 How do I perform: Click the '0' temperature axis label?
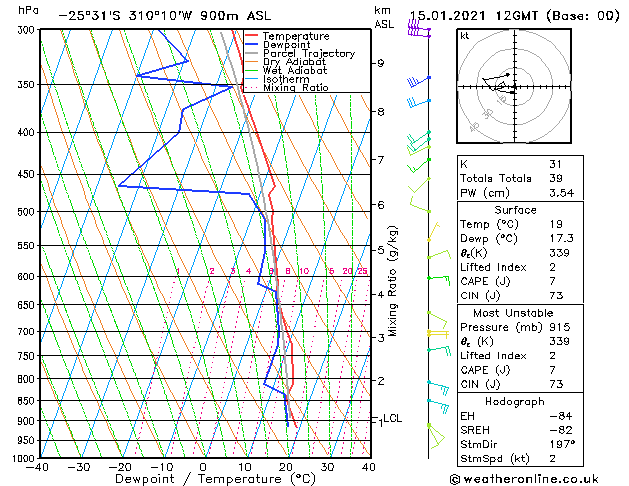click(x=203, y=467)
